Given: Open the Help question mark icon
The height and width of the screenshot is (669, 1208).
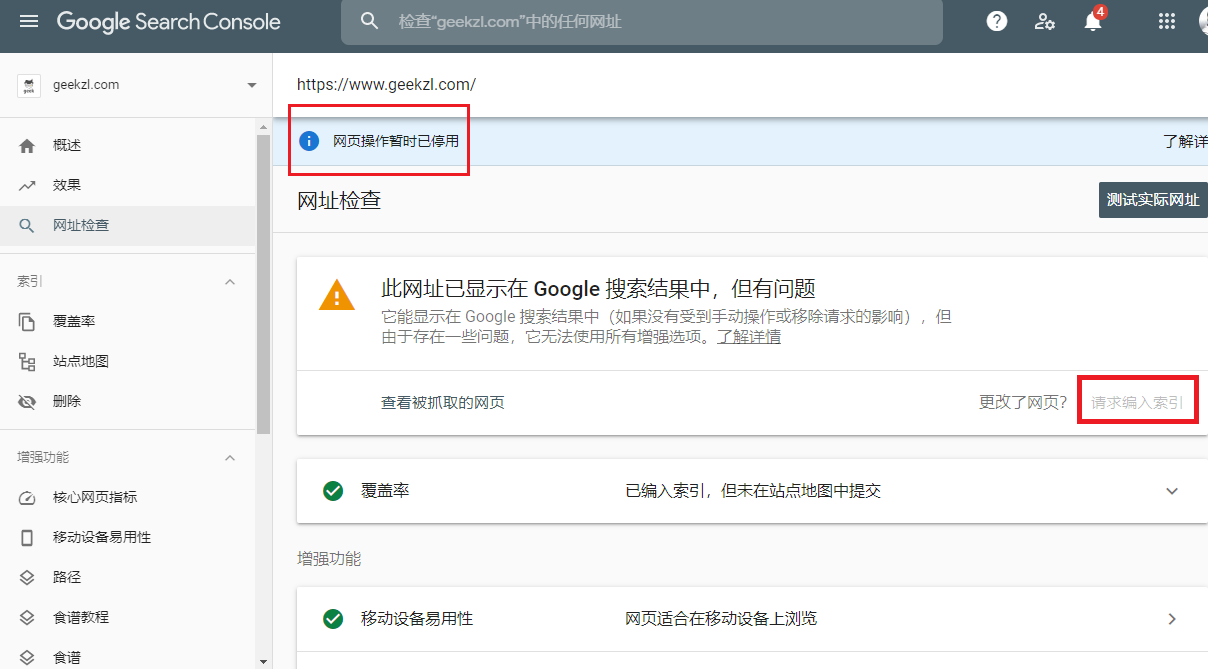Looking at the screenshot, I should pos(996,21).
